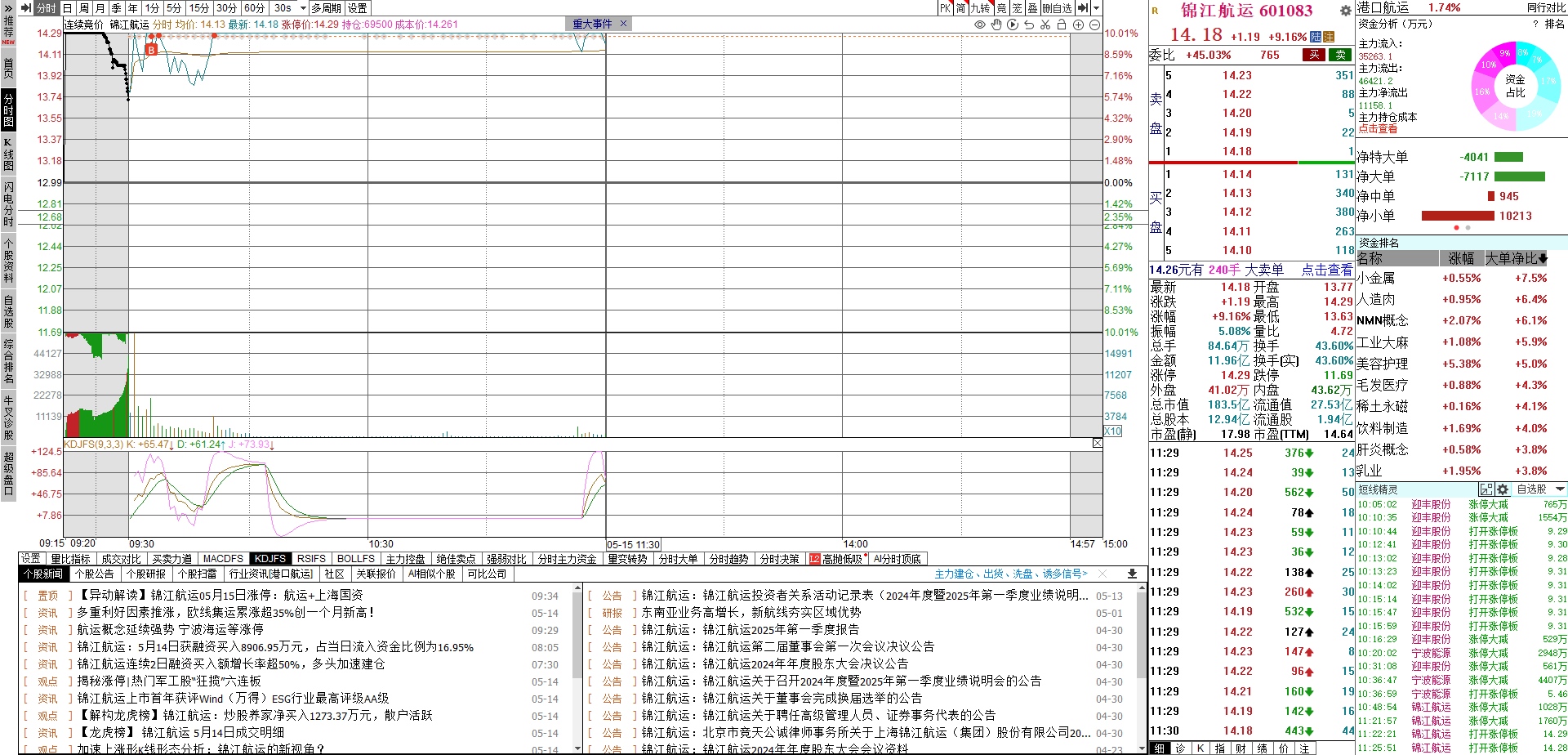Open 综合排名 in left sidebar

tap(8, 361)
